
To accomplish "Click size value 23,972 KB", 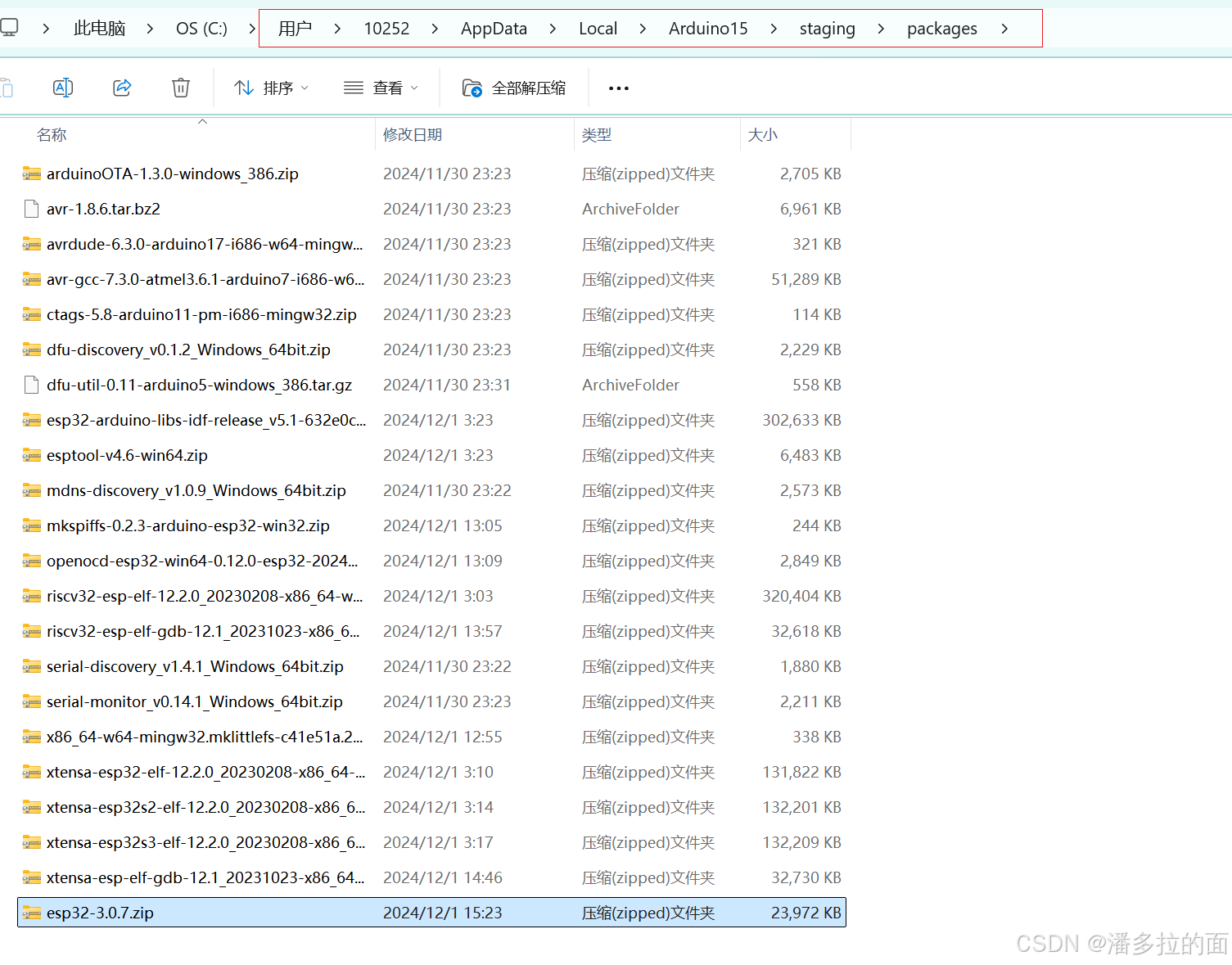I will pos(806,913).
